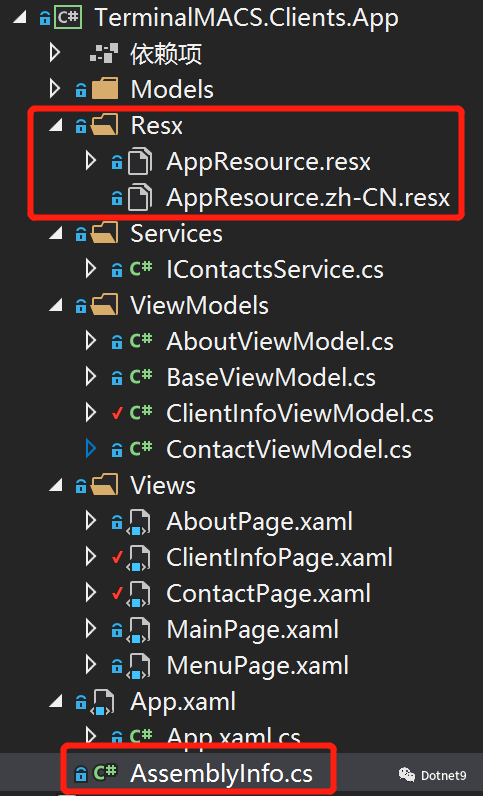This screenshot has width=483, height=796.
Task: Expand AboutPage.xaml node
Action: coord(91,521)
